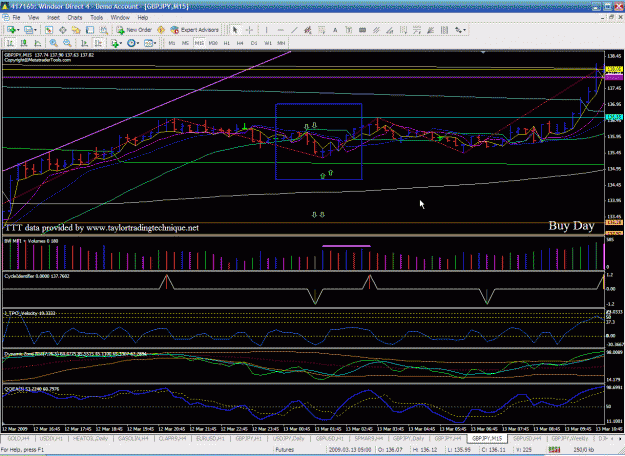This screenshot has width=625, height=456.
Task: Select the Cursor arrow tool
Action: tap(235, 30)
